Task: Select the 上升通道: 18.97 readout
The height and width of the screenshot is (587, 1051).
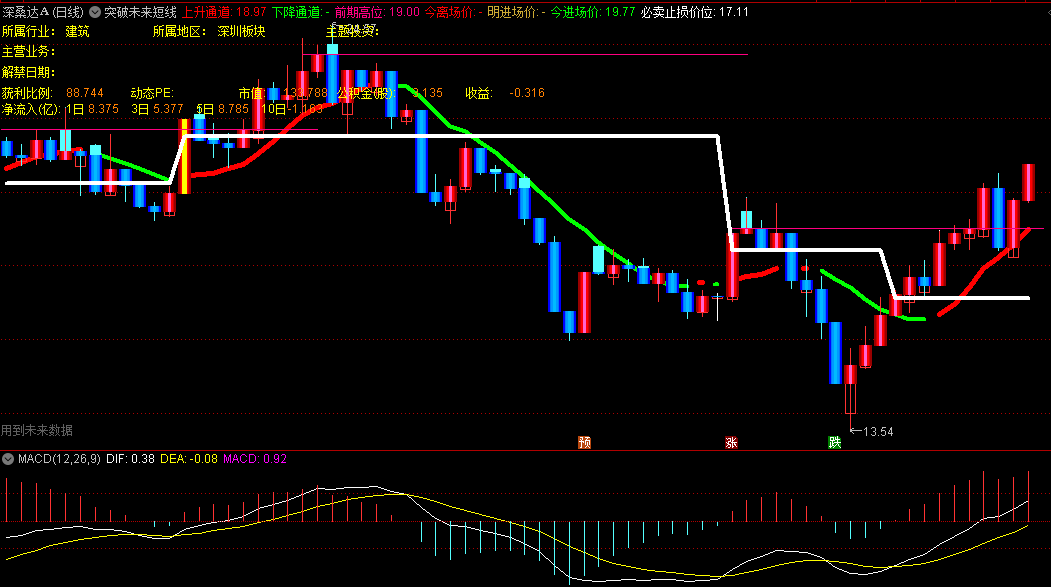Action: [x=224, y=12]
